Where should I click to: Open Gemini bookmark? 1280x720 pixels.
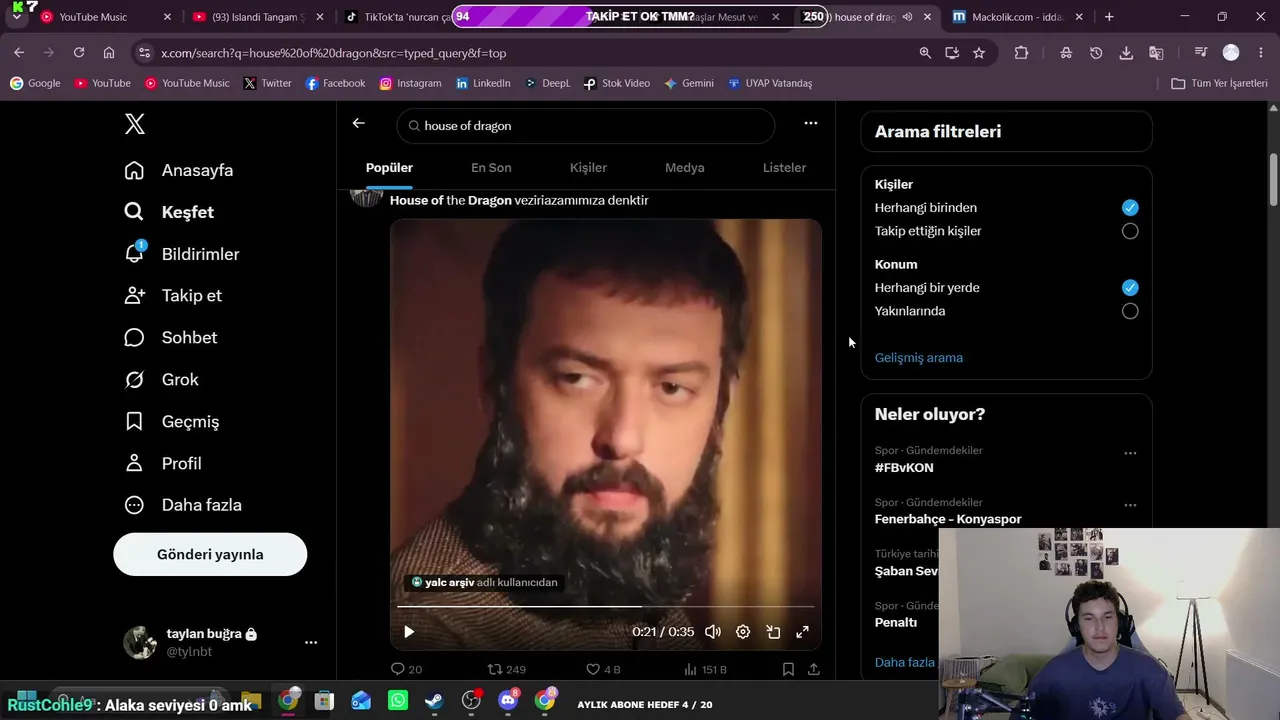tap(689, 83)
